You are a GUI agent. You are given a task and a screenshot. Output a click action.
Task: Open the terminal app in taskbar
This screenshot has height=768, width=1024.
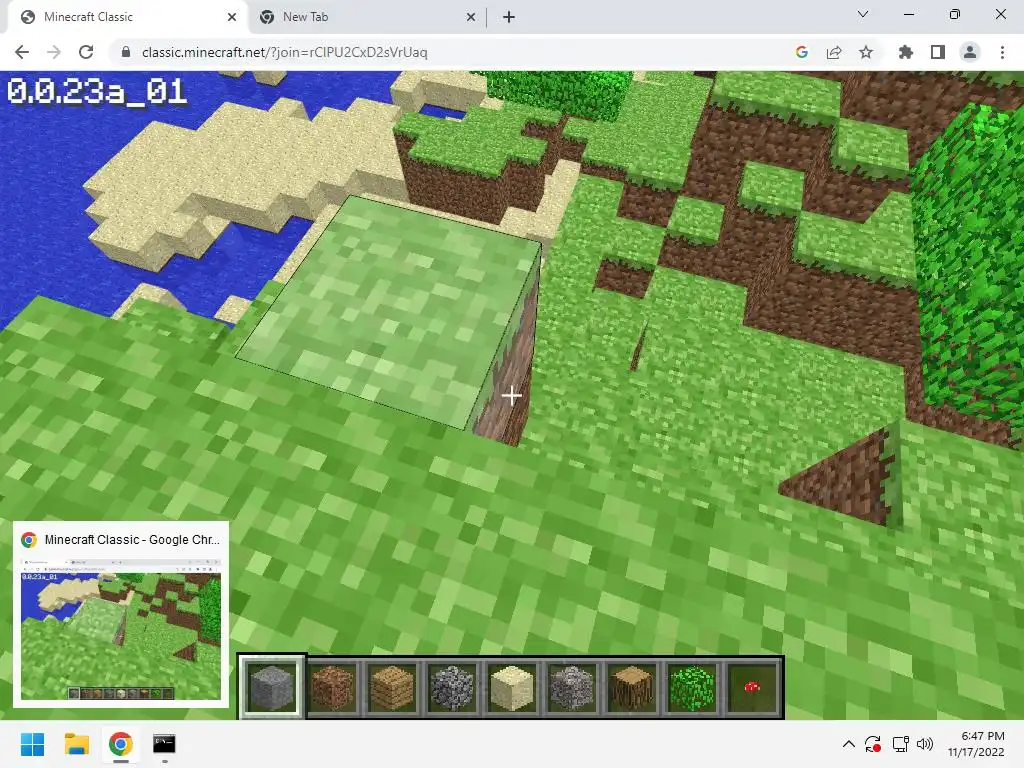[165, 744]
